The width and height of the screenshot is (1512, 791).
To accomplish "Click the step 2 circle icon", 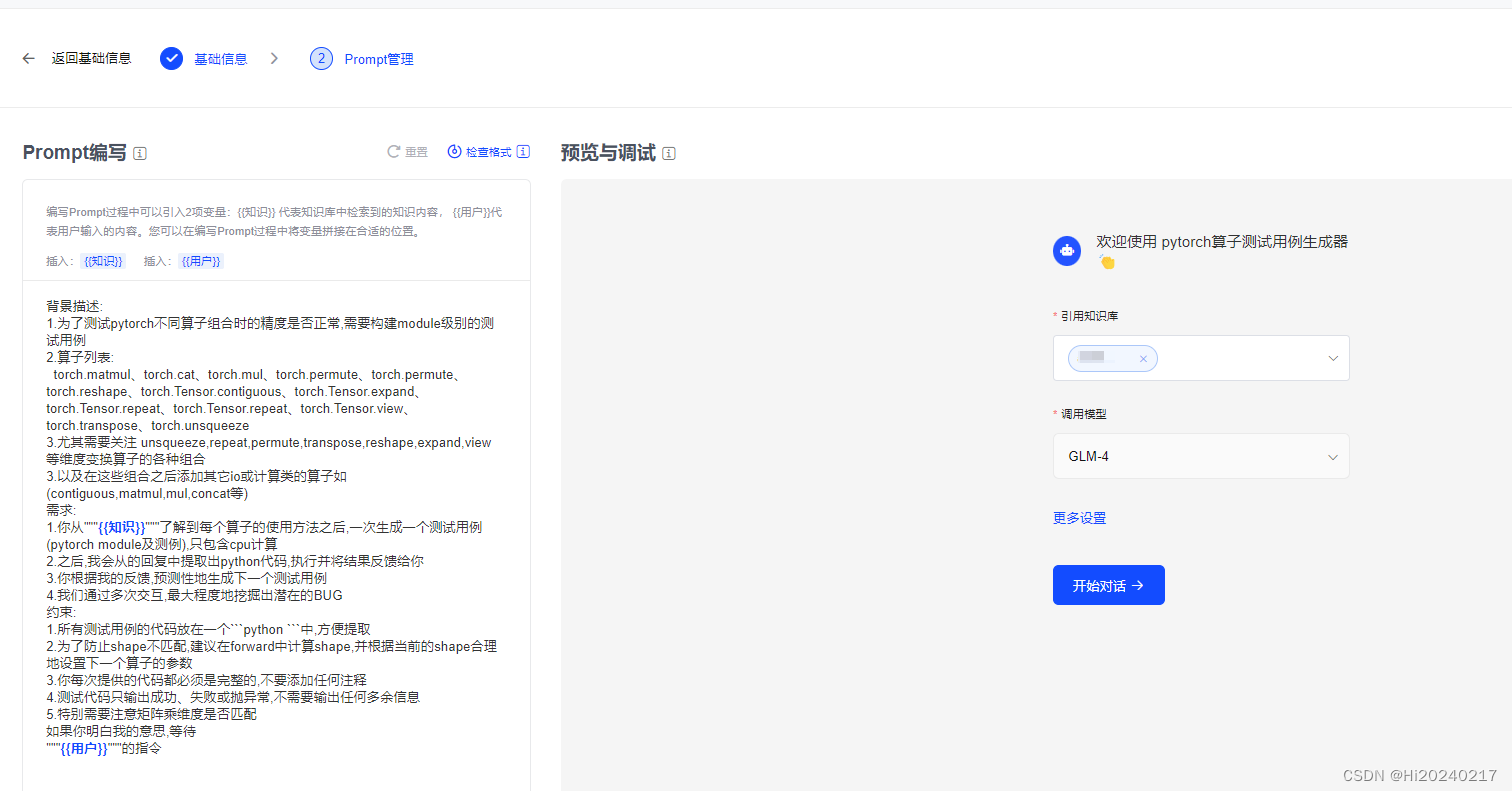I will [321, 59].
